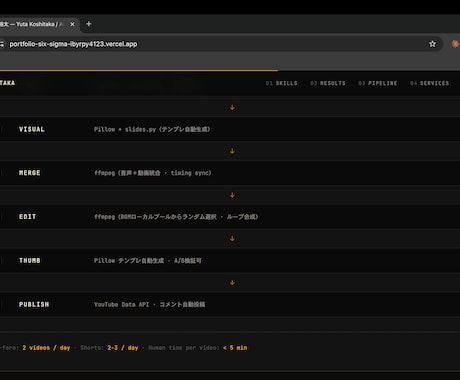Click the arrow between THUMB and PUBLISH
460x380 pixels.
(232, 283)
